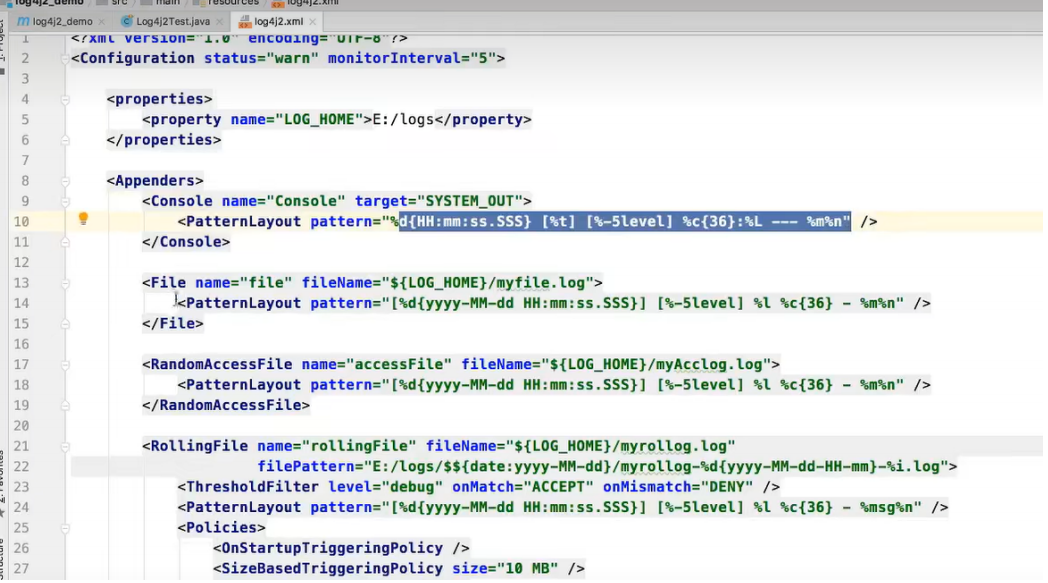The image size is (1048, 583).
Task: Click the closing </properties> tag
Action: 164,140
